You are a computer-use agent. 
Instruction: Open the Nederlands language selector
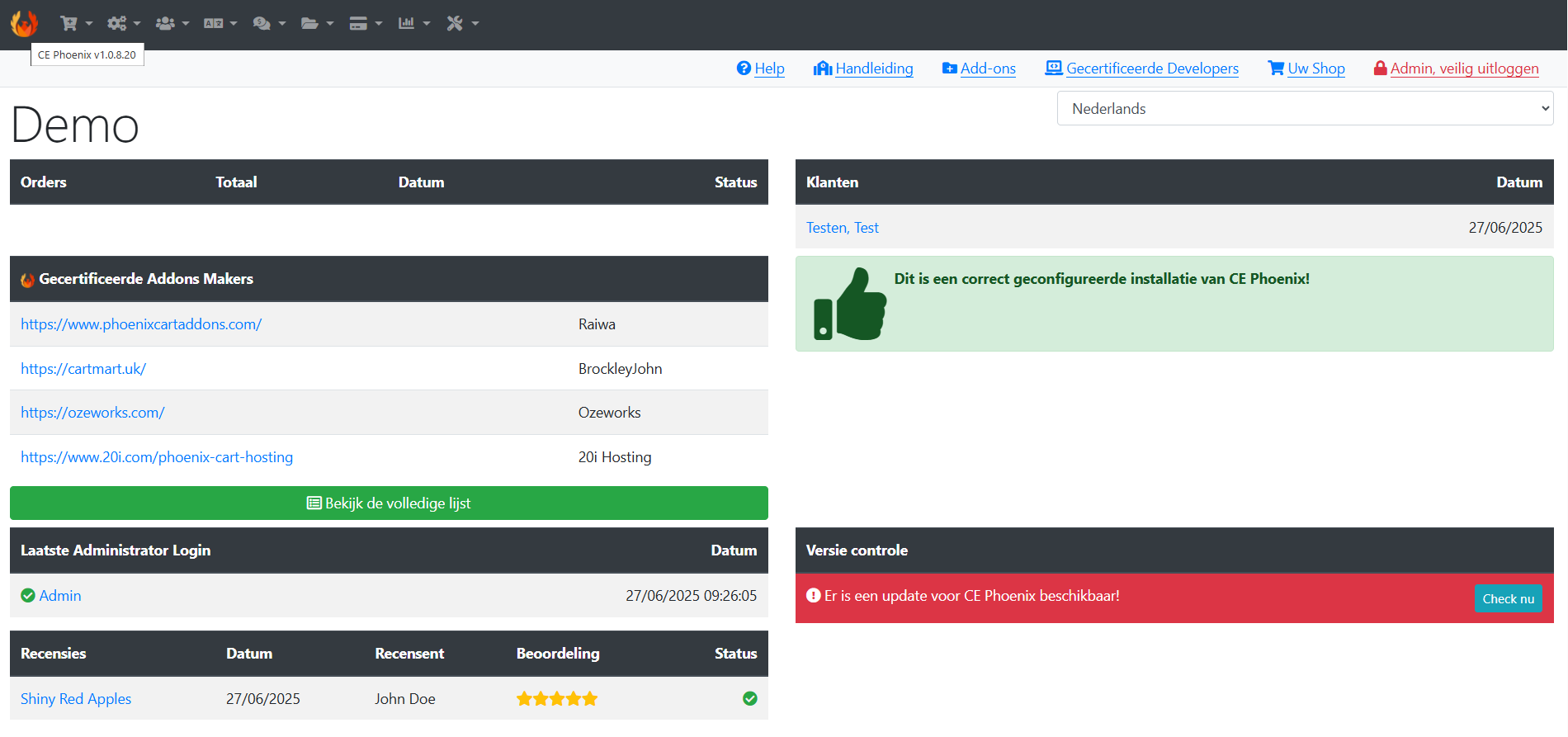tap(1305, 108)
